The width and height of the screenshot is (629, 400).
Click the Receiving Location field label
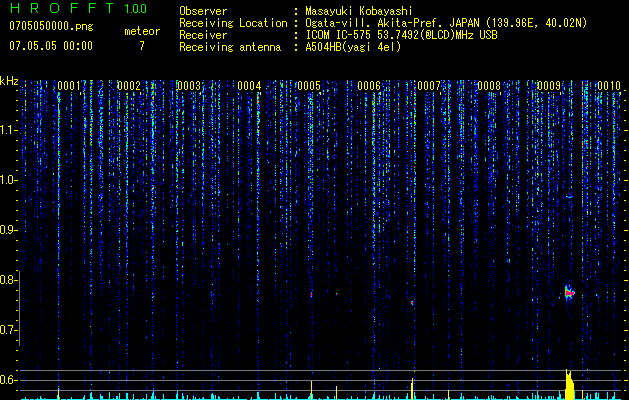(233, 23)
